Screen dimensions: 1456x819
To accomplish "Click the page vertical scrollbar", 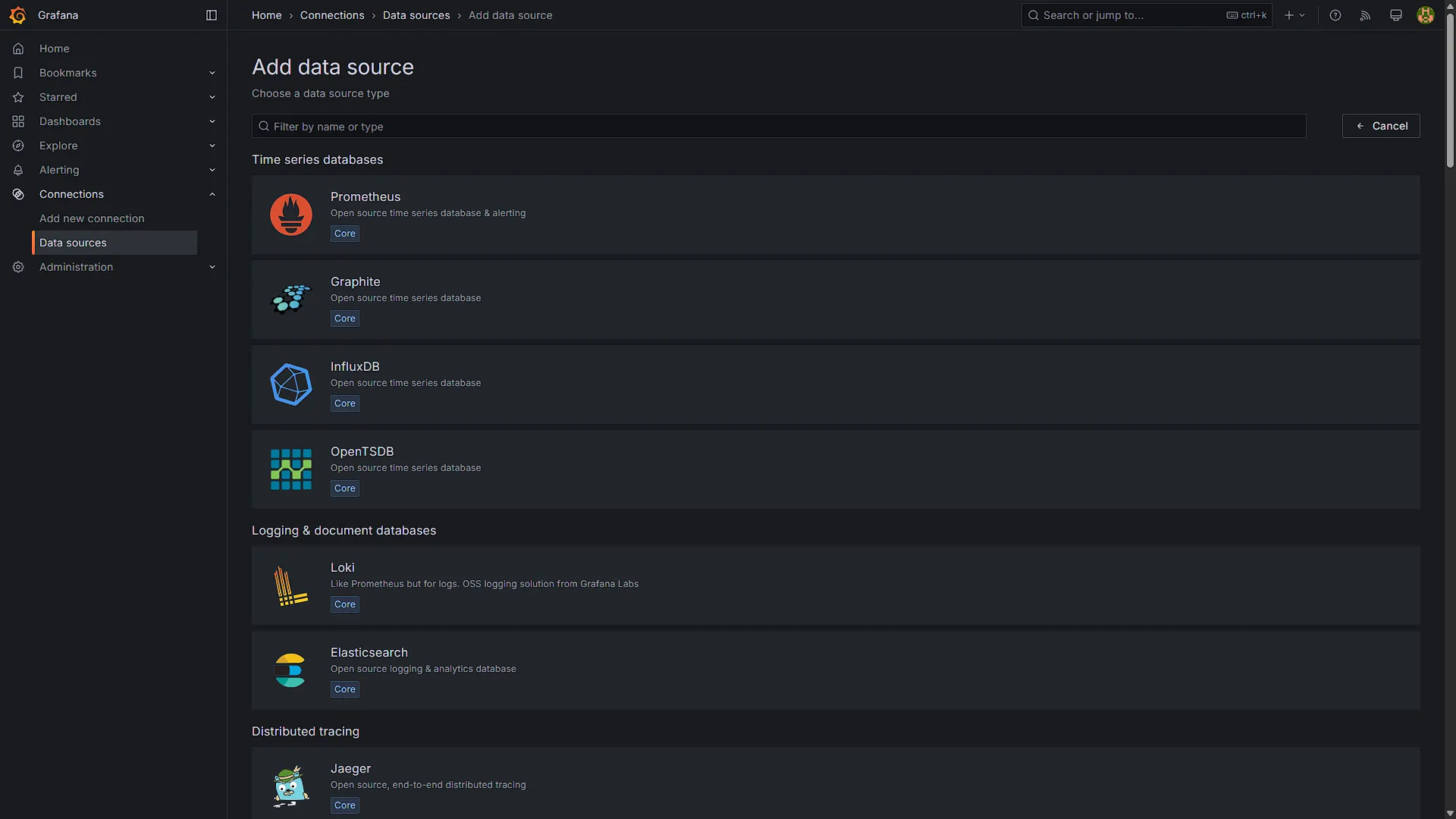I will pos(1450,91).
